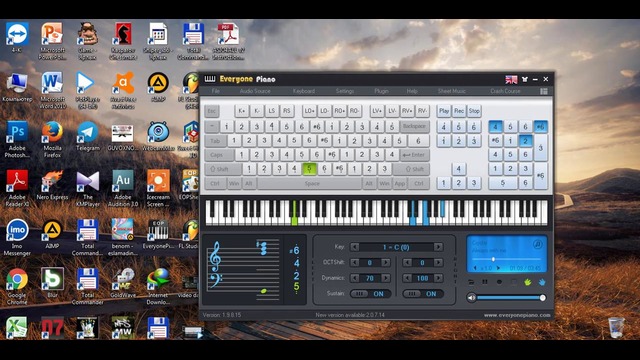Click New version available 2.0.7.14 notice
This screenshot has height=360, width=640.
point(350,315)
